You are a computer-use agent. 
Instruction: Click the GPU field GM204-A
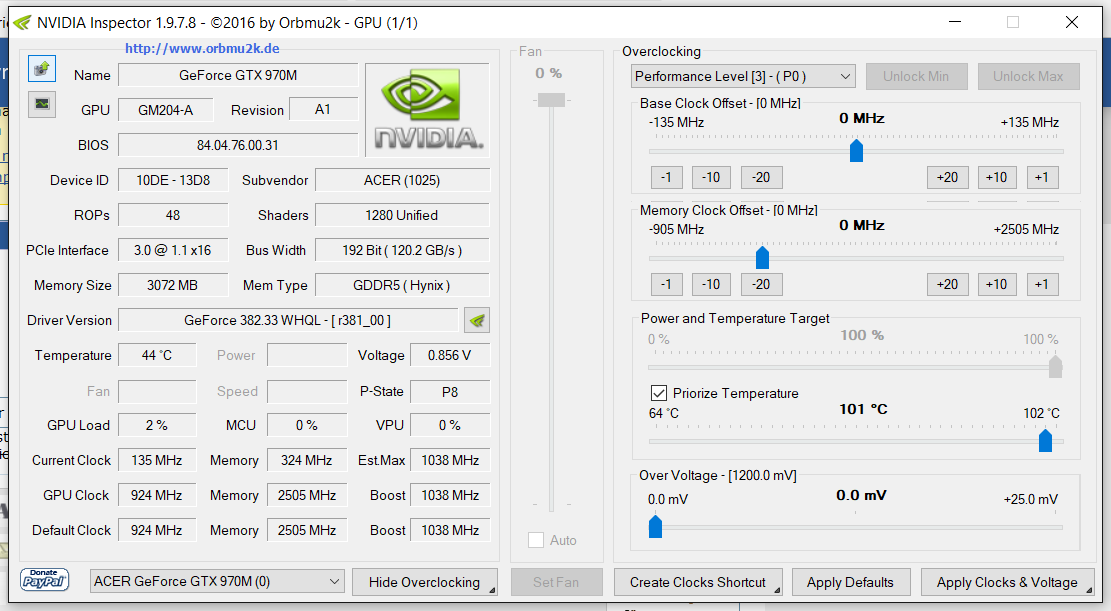[166, 110]
